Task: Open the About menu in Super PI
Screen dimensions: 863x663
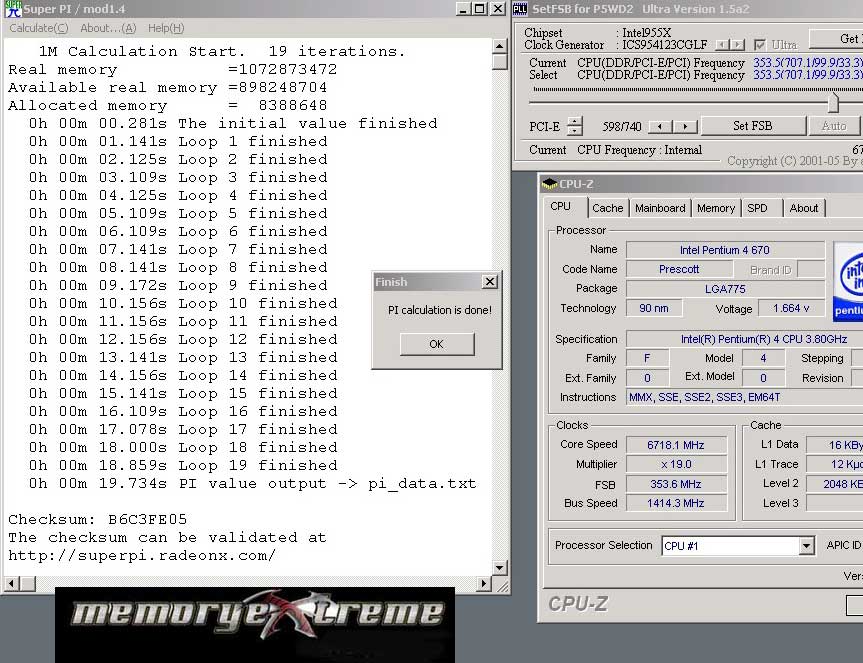Action: click(x=108, y=28)
